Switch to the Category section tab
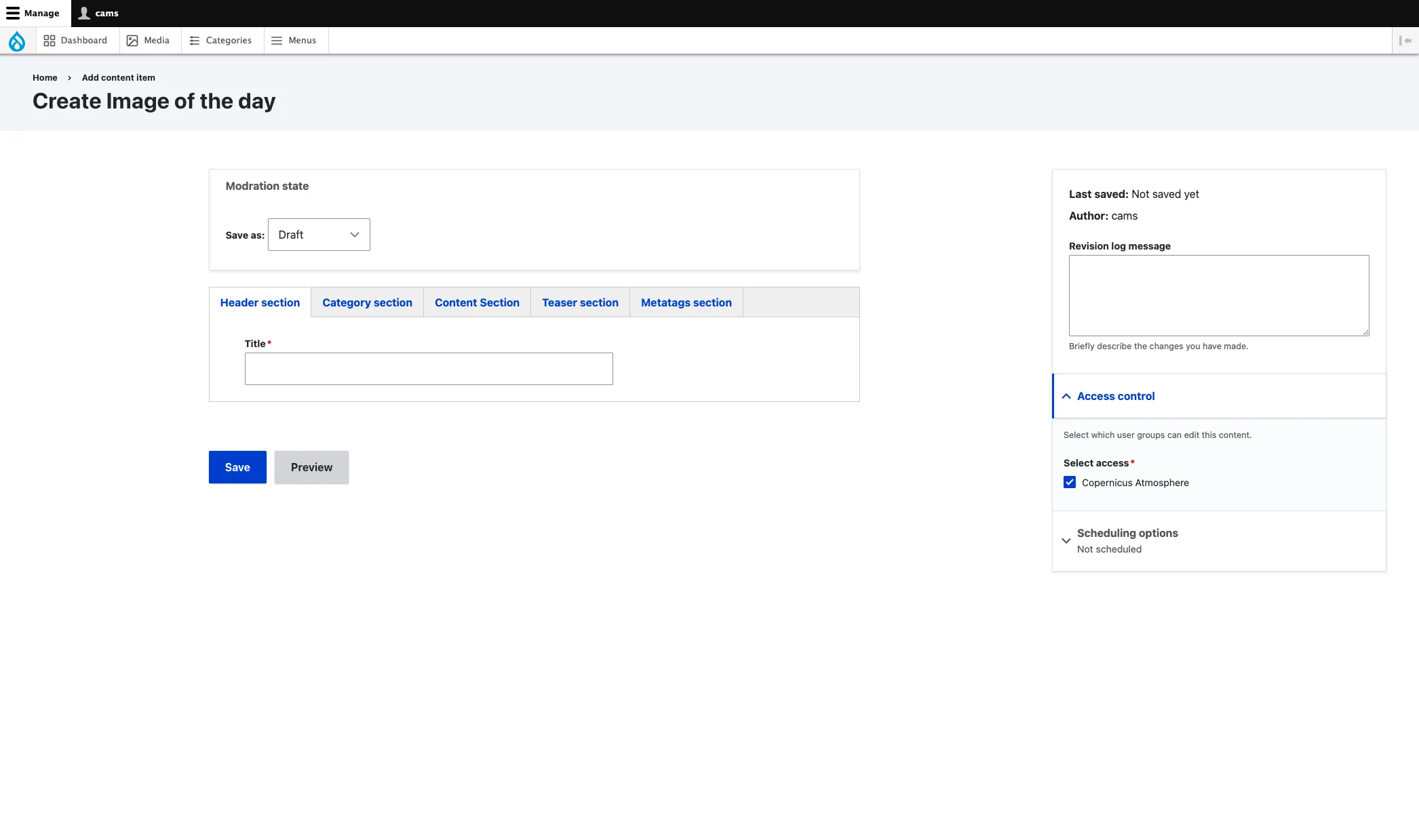 (367, 302)
